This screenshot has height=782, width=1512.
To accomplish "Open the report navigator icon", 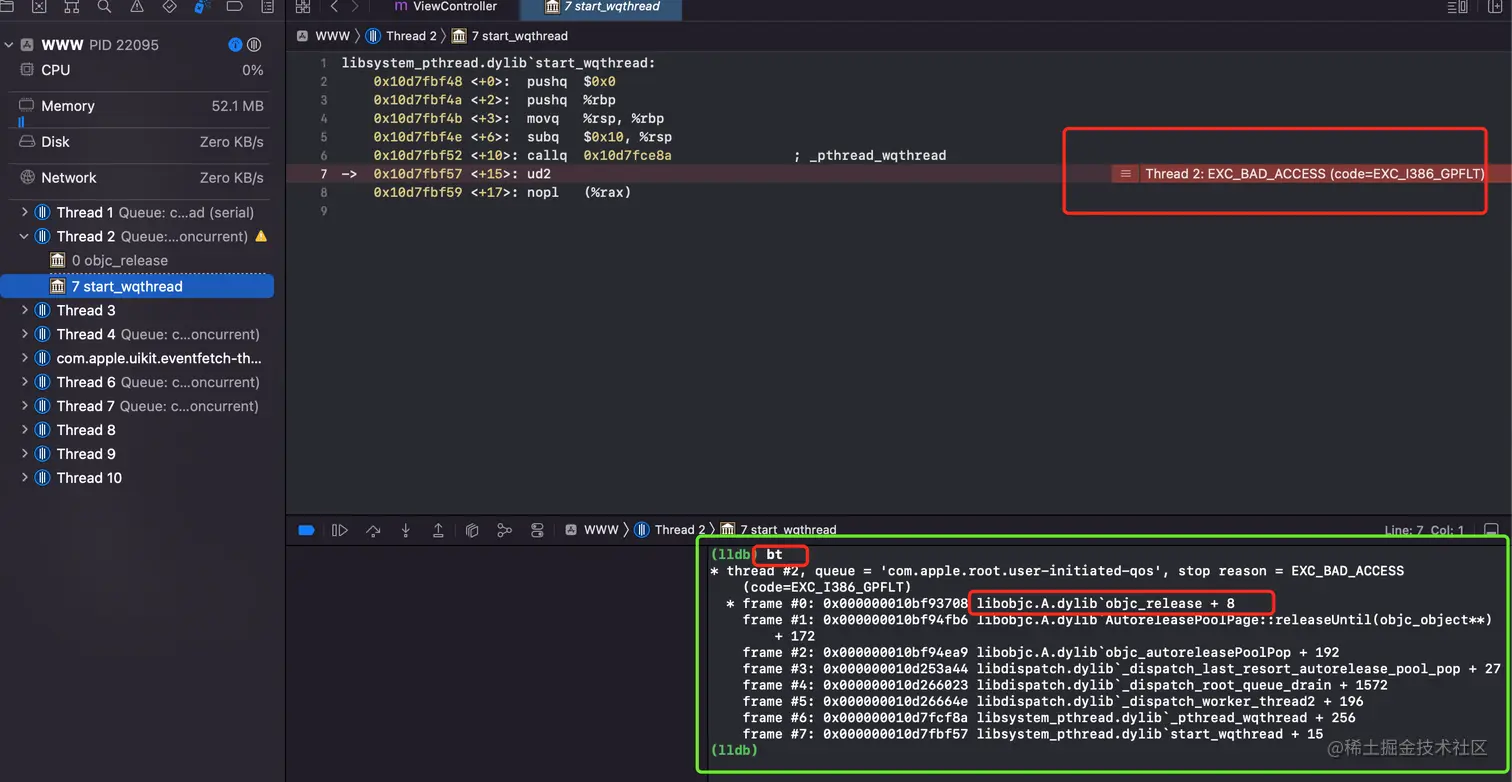I will pyautogui.click(x=267, y=7).
